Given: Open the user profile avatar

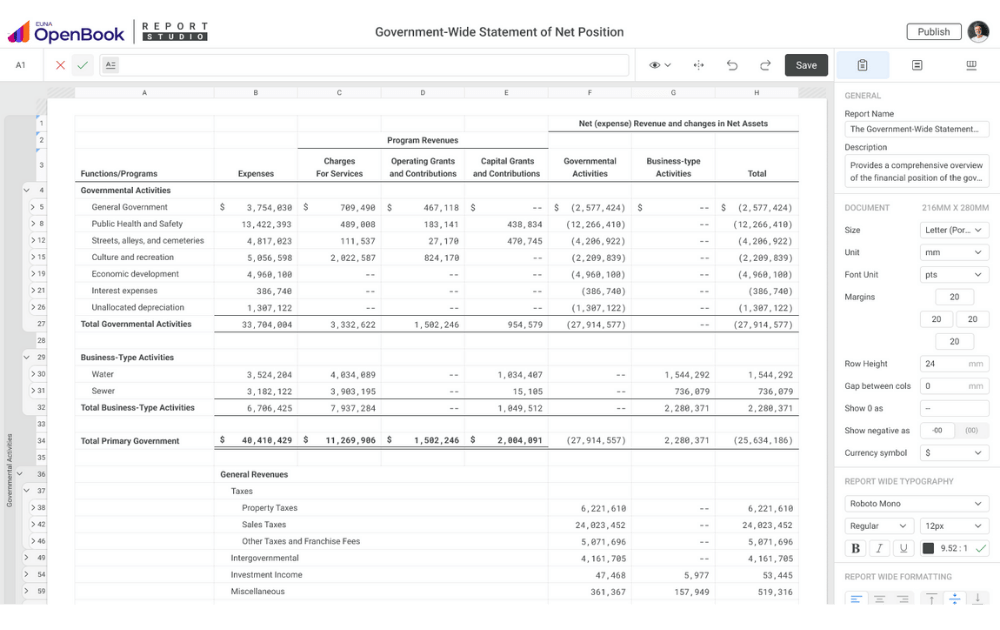Looking at the screenshot, I should click(978, 32).
